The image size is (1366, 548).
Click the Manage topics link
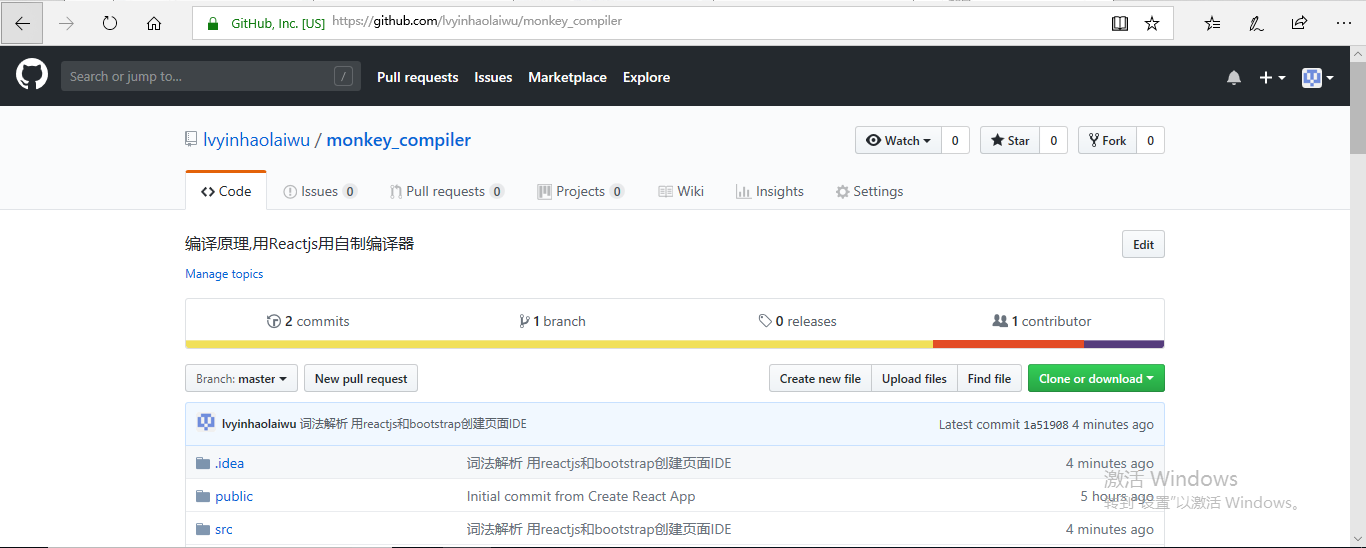pyautogui.click(x=224, y=273)
